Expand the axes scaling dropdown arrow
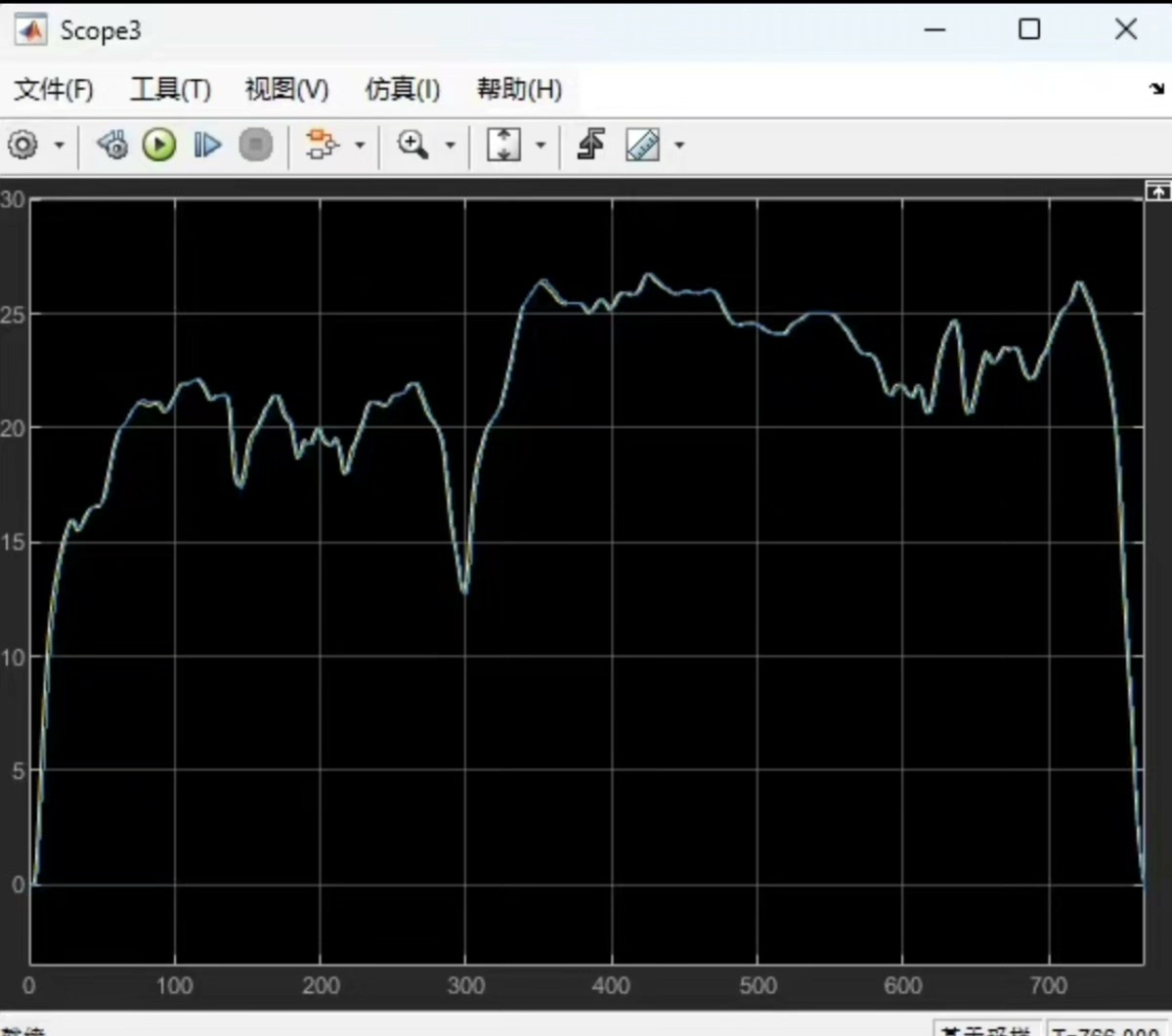The width and height of the screenshot is (1172, 1036). (x=541, y=145)
